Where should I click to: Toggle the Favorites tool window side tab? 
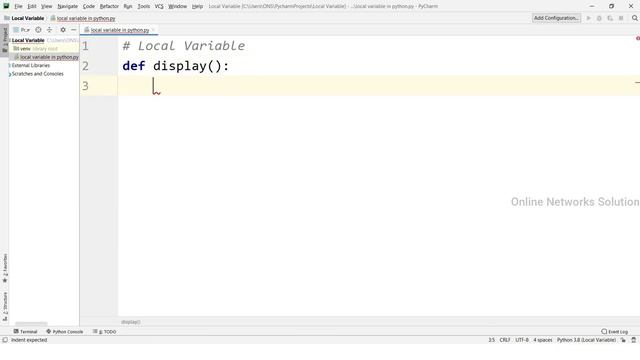5,268
